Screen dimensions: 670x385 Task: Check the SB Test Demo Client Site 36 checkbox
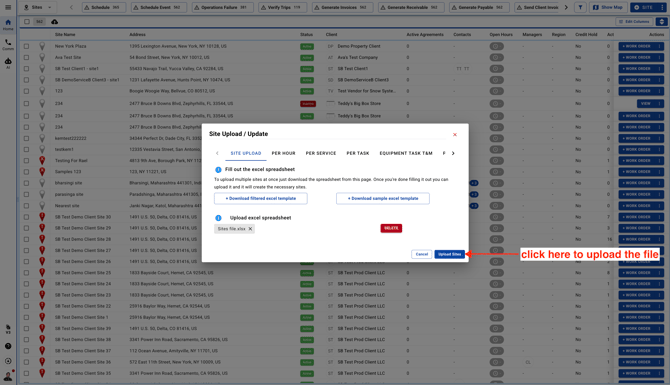pyautogui.click(x=26, y=362)
